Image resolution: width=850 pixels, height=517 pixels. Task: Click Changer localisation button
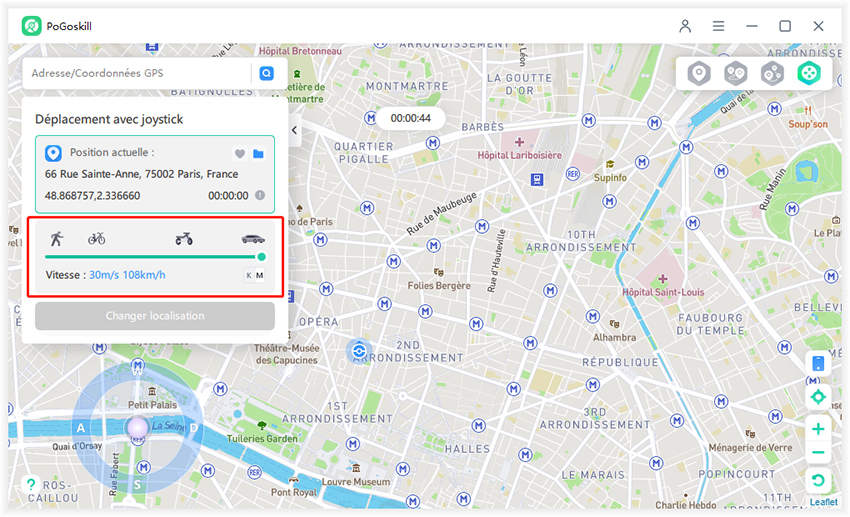[x=155, y=316]
